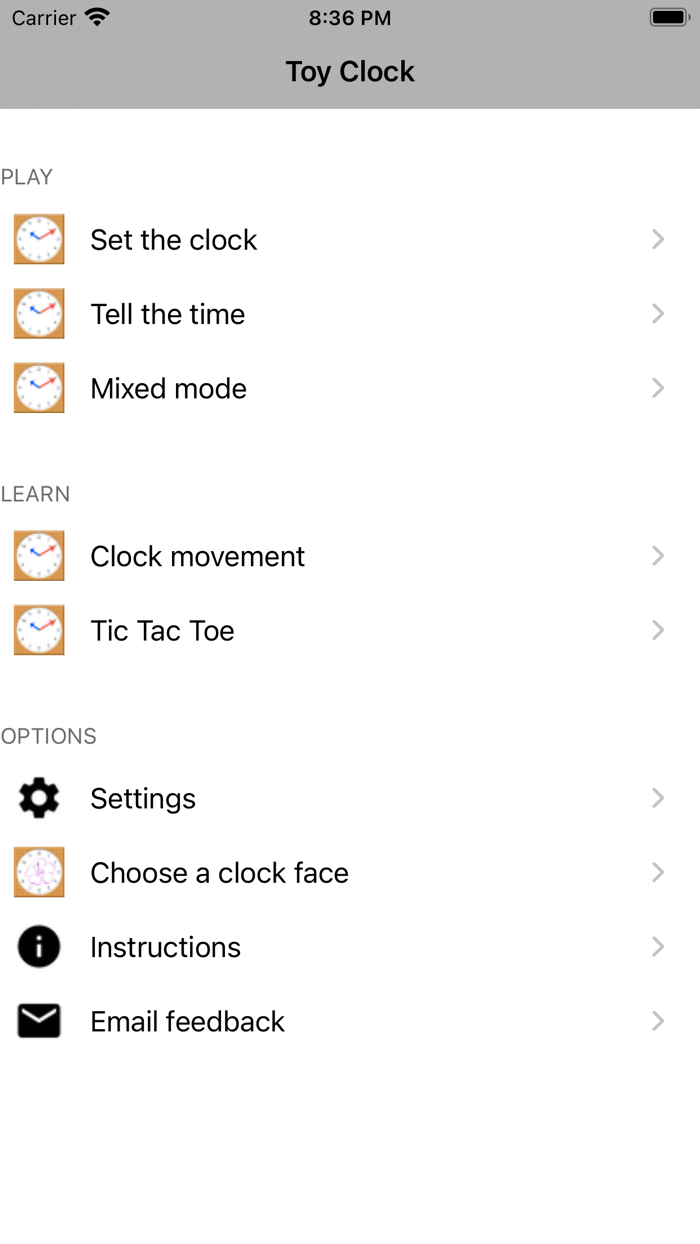This screenshot has height=1244, width=700.
Task: Open Set the clock chevron arrow
Action: [x=658, y=240]
